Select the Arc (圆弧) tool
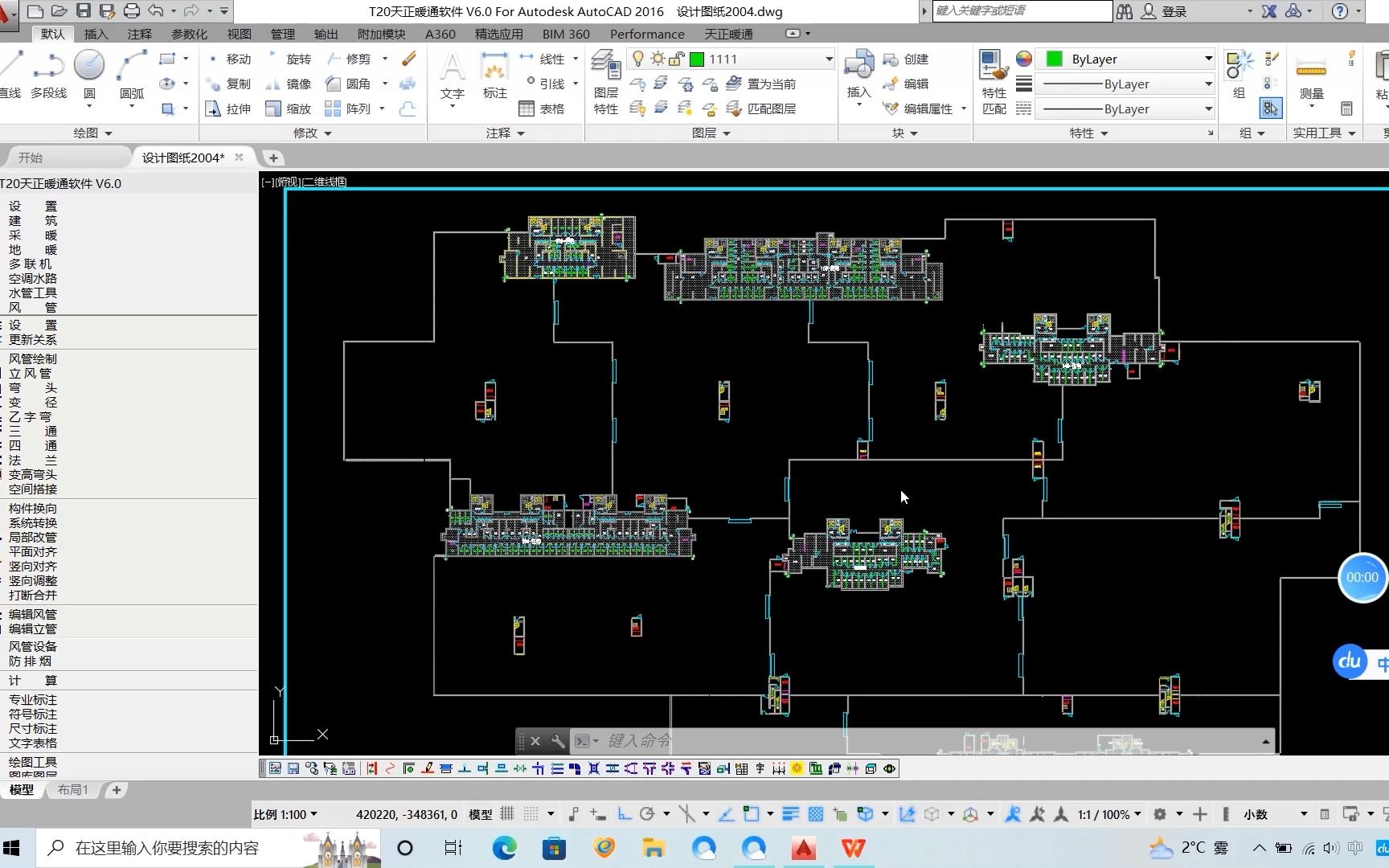The width and height of the screenshot is (1389, 868). (x=132, y=74)
